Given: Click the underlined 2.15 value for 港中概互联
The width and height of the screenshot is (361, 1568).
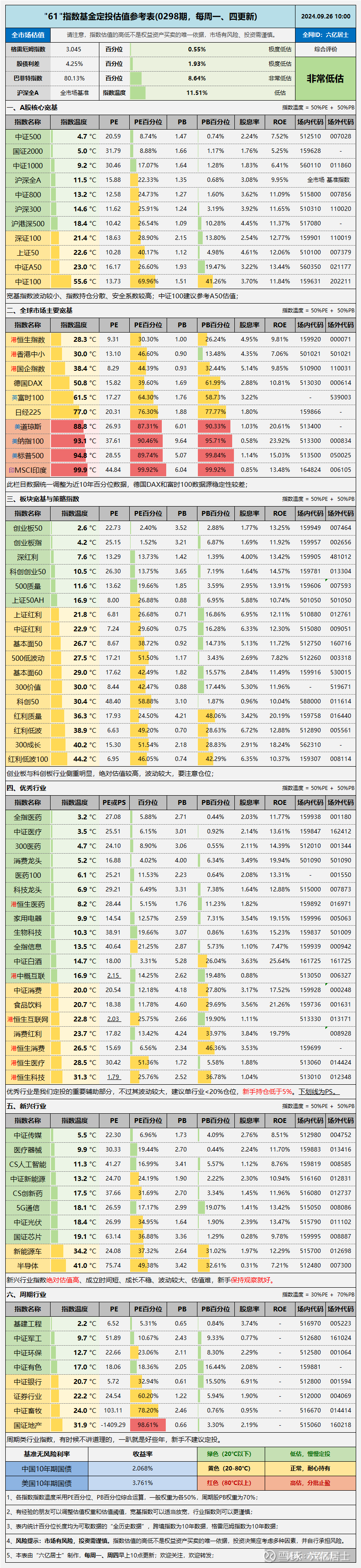Looking at the screenshot, I should pos(114,976).
